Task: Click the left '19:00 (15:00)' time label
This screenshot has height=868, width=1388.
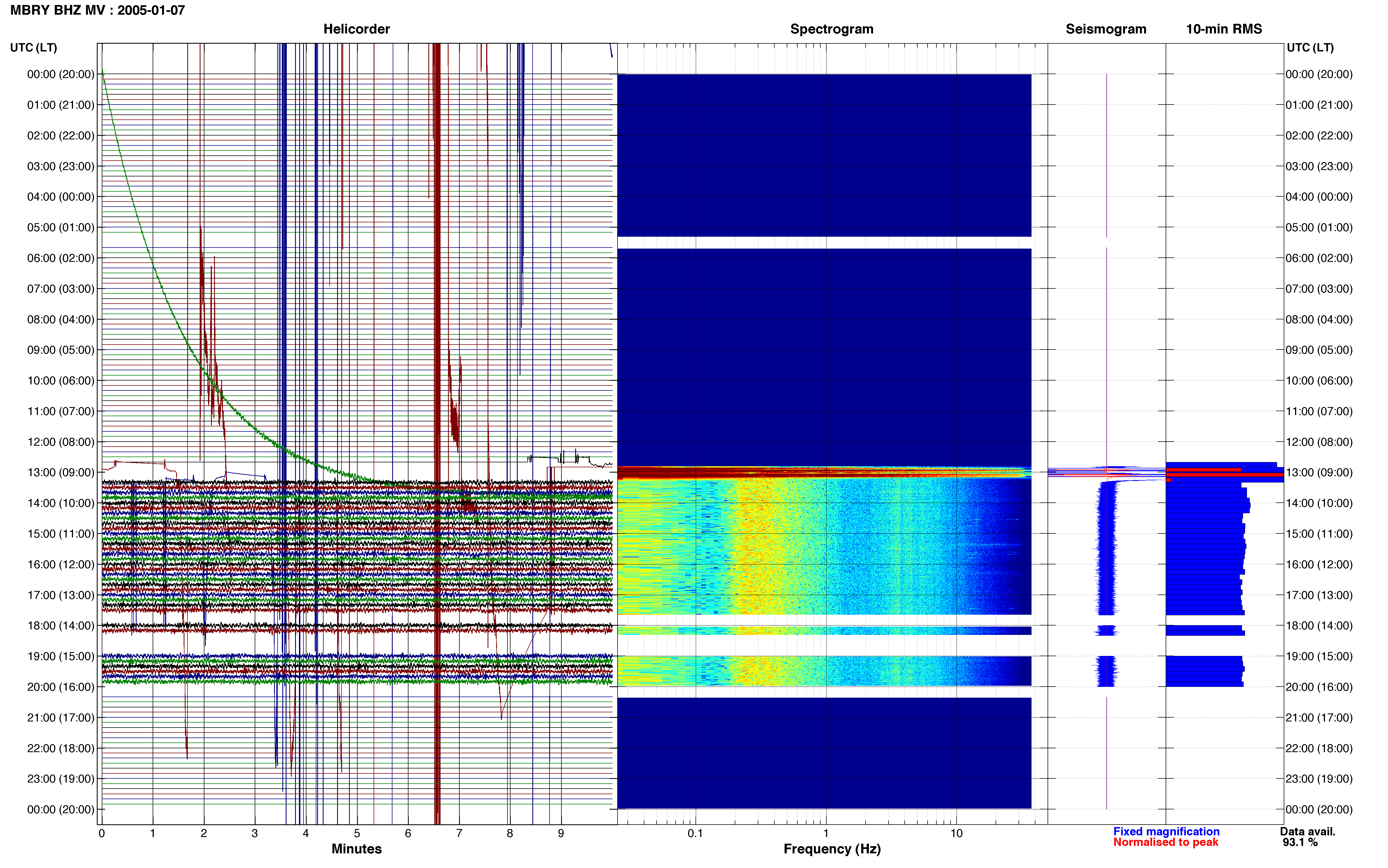Action: pos(61,656)
